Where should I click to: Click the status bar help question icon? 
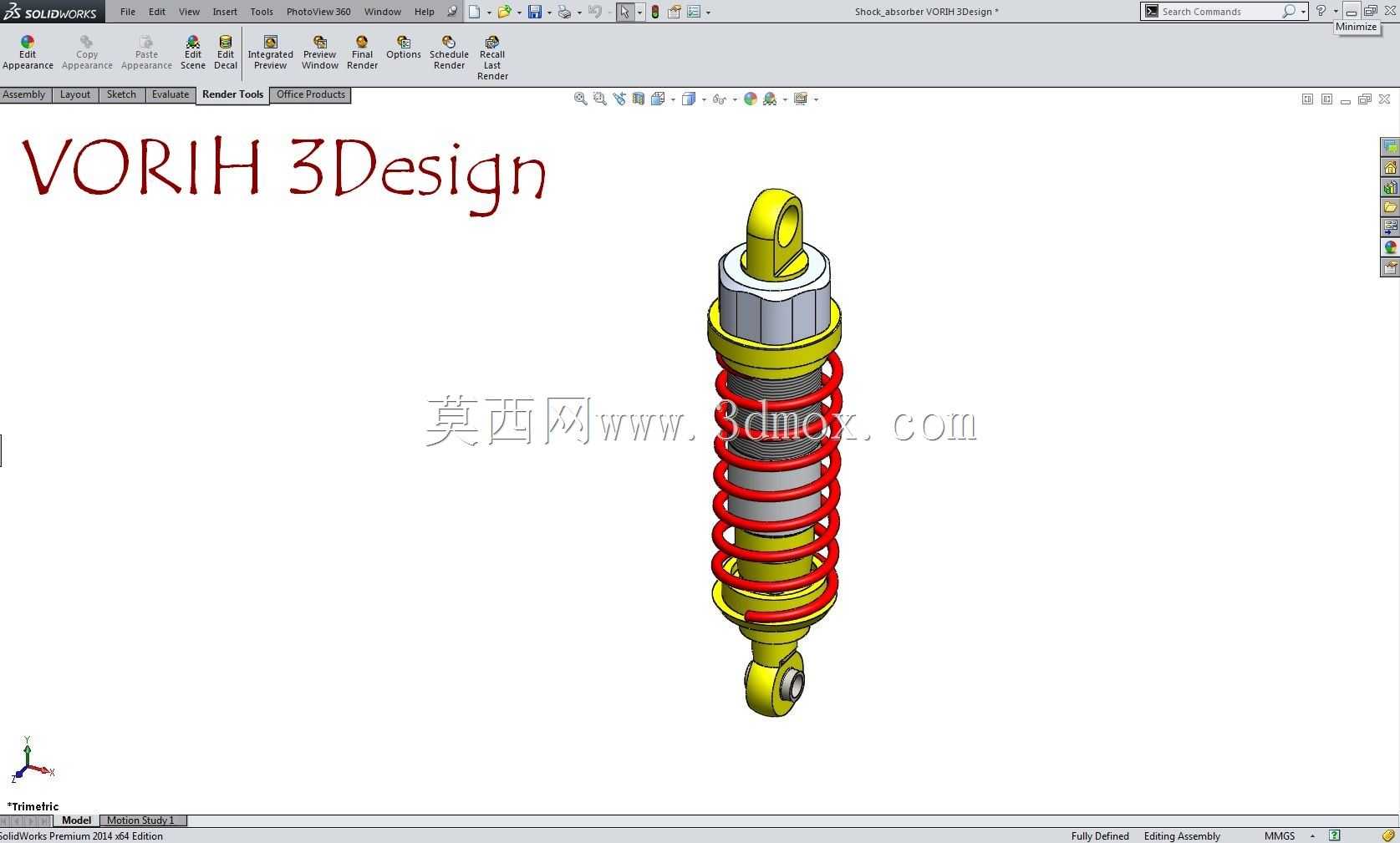point(1335,835)
